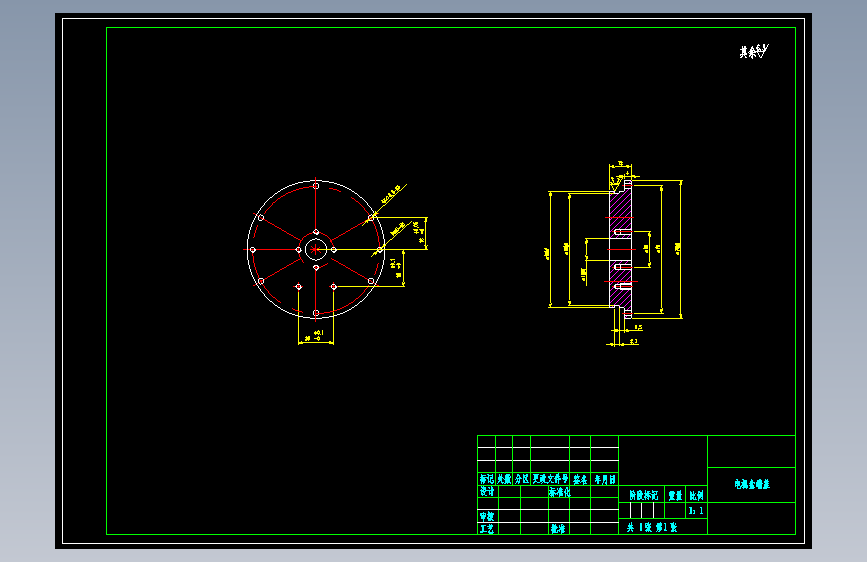Screen dimensions: 867x562
Task: Click the 1:1 scale value
Action: tap(696, 511)
